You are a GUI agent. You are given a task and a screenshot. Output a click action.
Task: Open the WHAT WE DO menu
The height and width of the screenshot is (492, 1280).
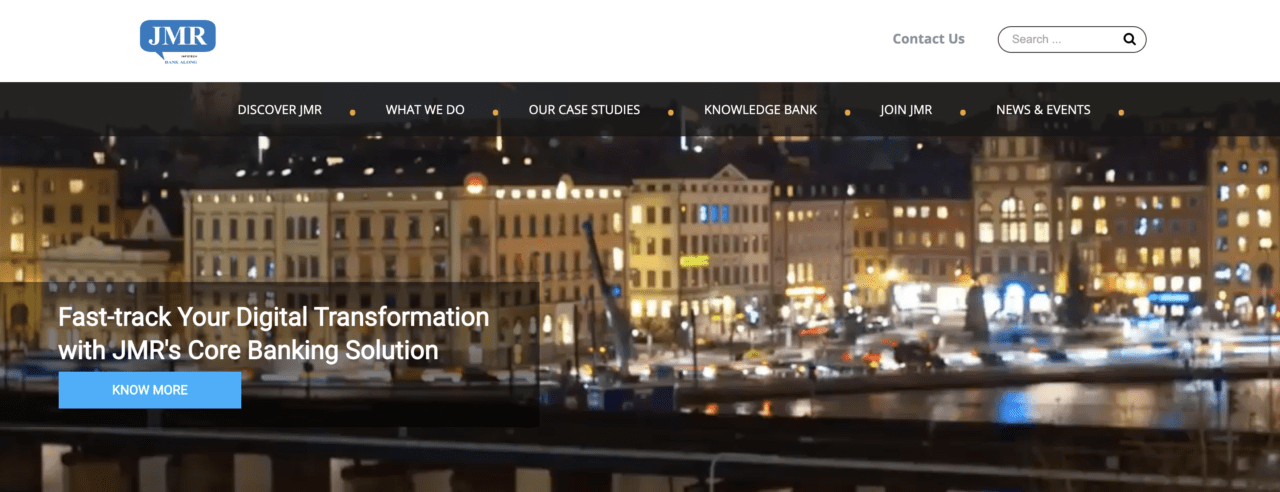pos(425,110)
